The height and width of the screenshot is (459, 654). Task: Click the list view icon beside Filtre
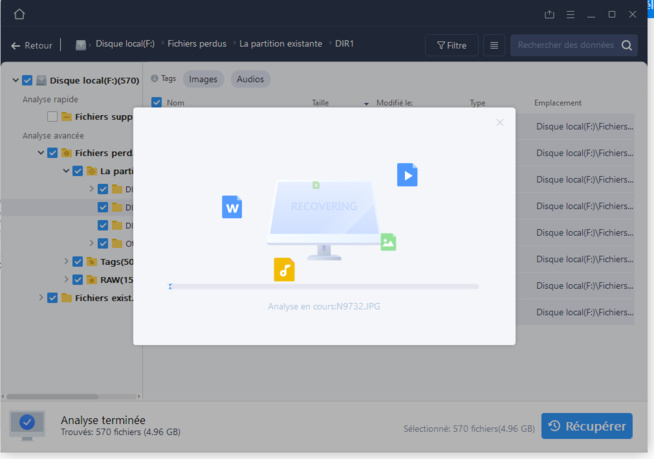pyautogui.click(x=494, y=45)
